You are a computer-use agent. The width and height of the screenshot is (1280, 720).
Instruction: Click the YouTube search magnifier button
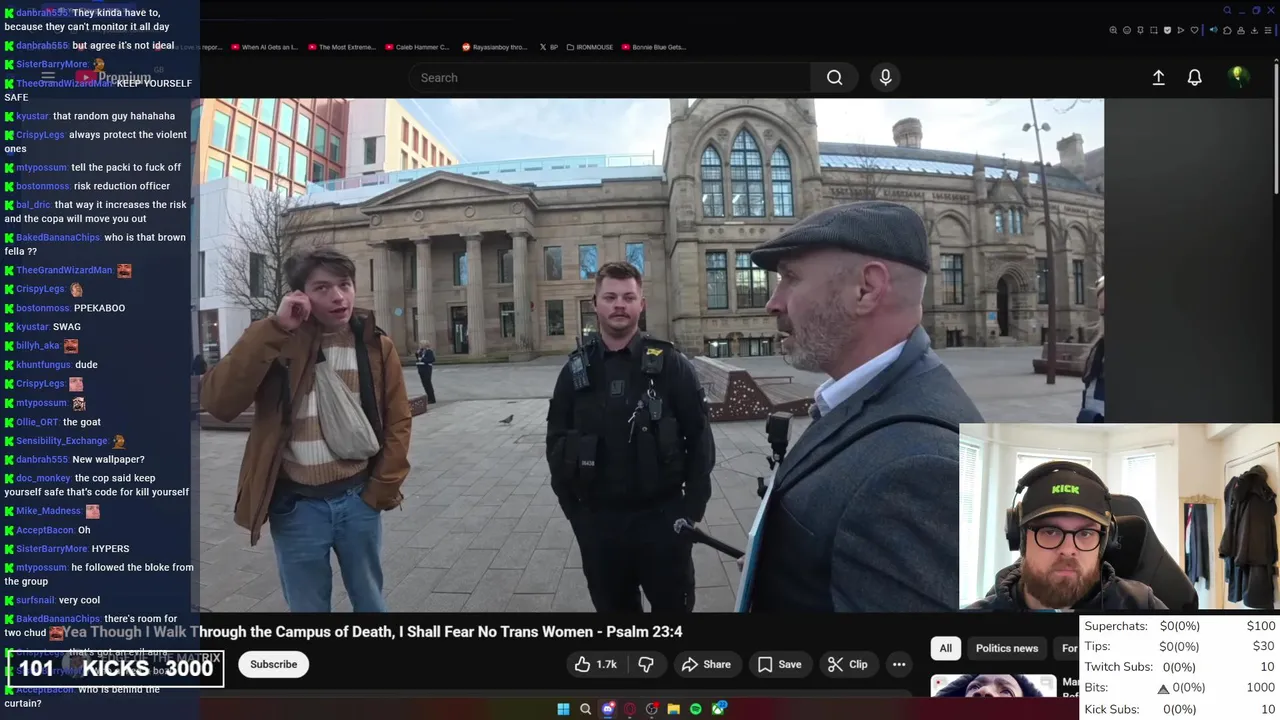[834, 77]
